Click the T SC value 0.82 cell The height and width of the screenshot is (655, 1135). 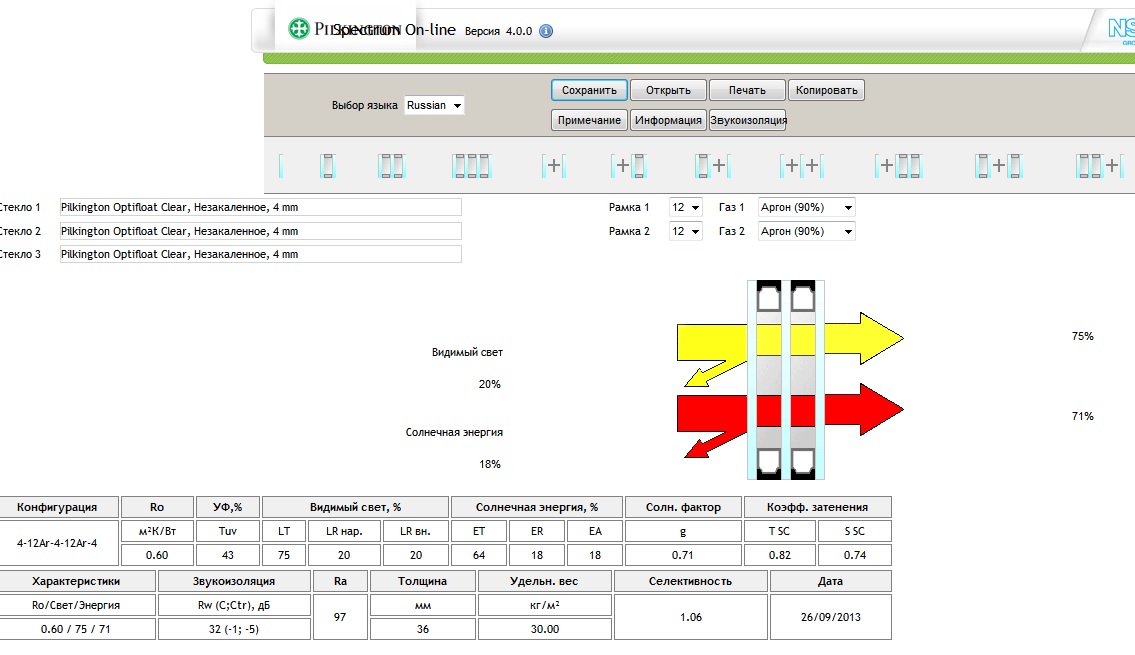(x=780, y=555)
